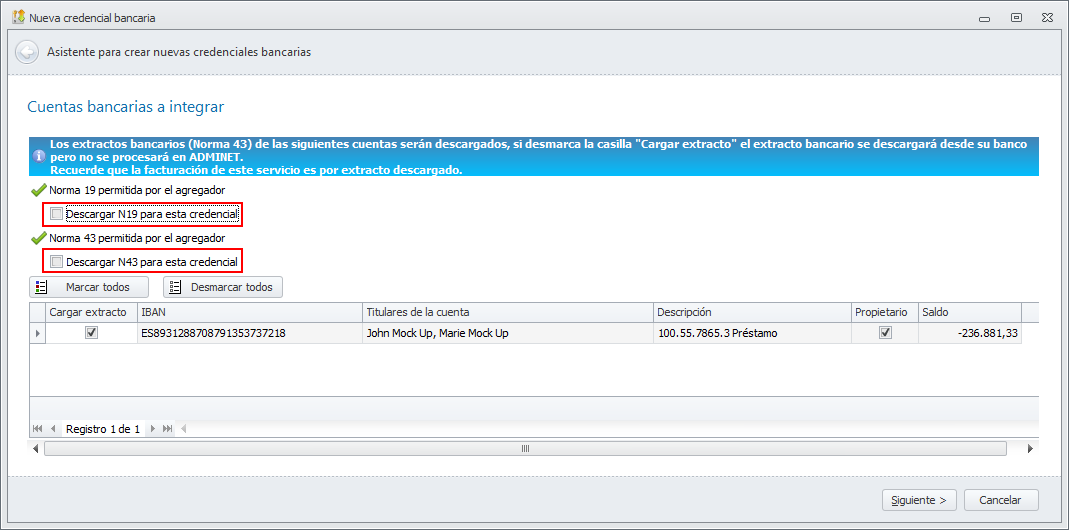Select the John Mock Up, Marie Mock Up cell
Image resolution: width=1069 pixels, height=530 pixels.
(x=507, y=333)
